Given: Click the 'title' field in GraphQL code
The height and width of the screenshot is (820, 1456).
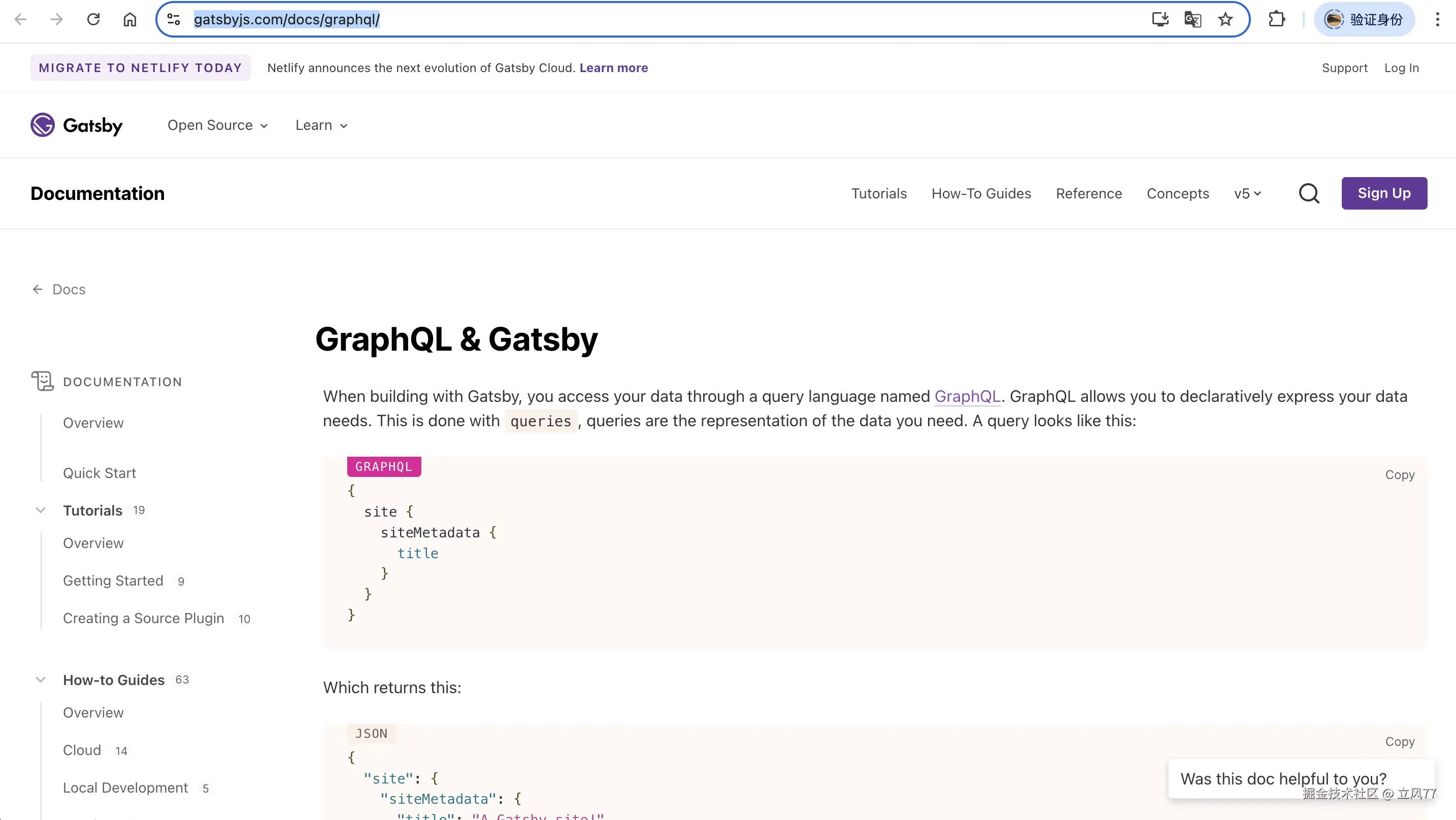Looking at the screenshot, I should [x=418, y=553].
